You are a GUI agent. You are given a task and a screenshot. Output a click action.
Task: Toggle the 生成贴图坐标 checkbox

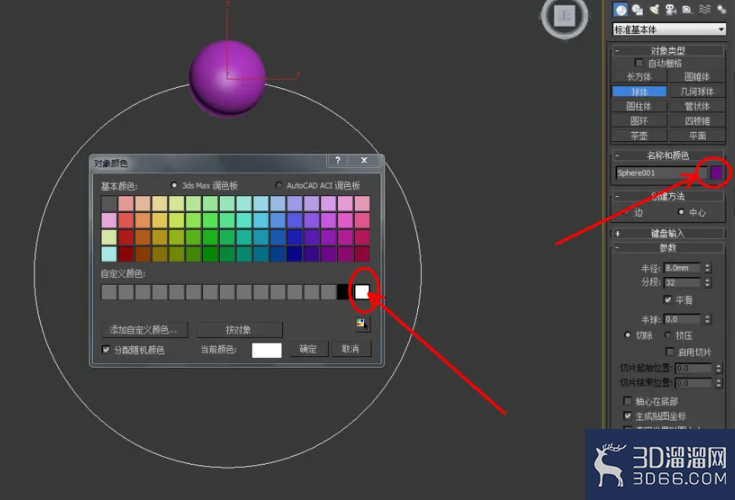[x=627, y=416]
